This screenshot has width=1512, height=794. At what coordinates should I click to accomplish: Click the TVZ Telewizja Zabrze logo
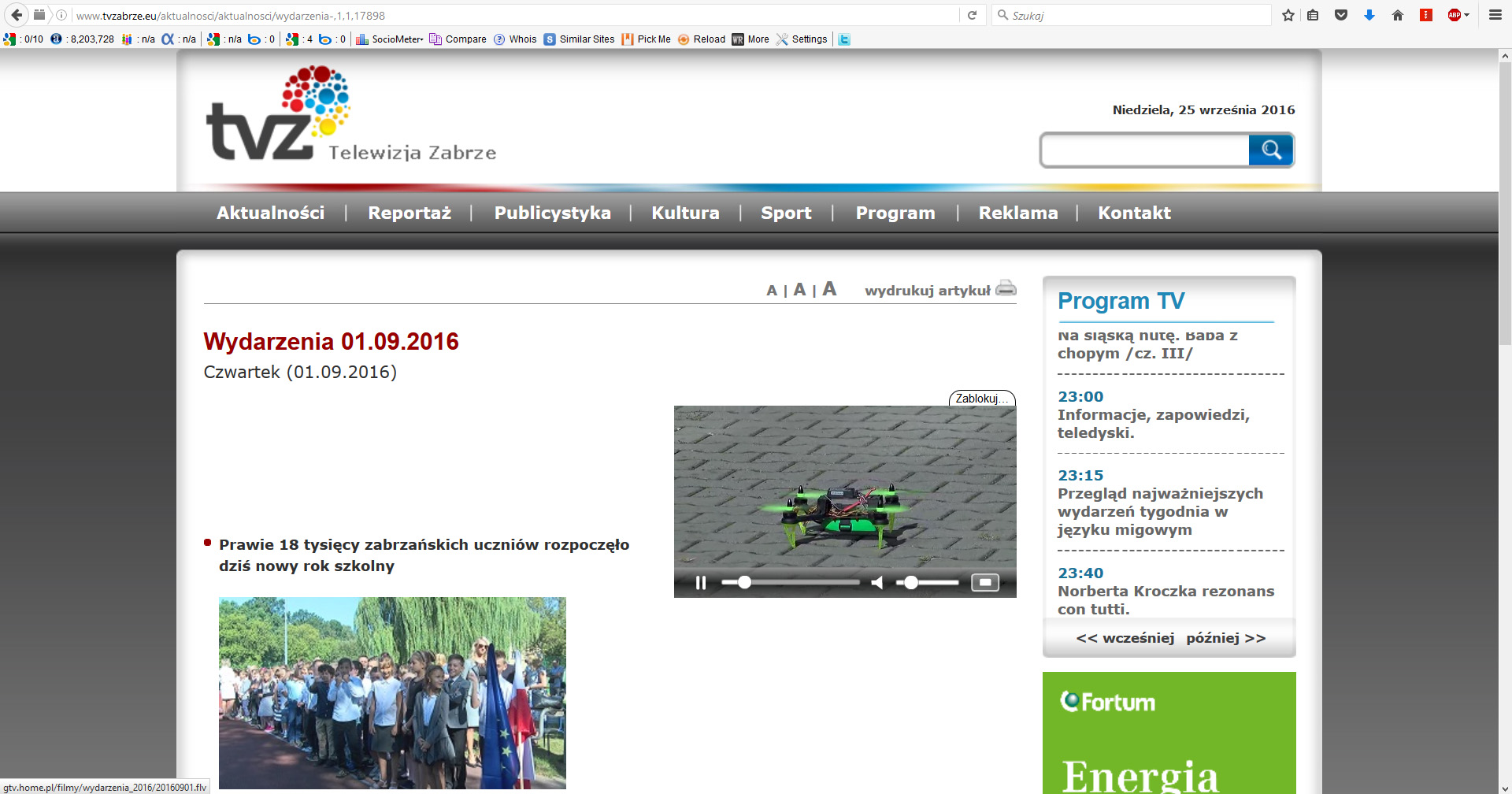[351, 114]
